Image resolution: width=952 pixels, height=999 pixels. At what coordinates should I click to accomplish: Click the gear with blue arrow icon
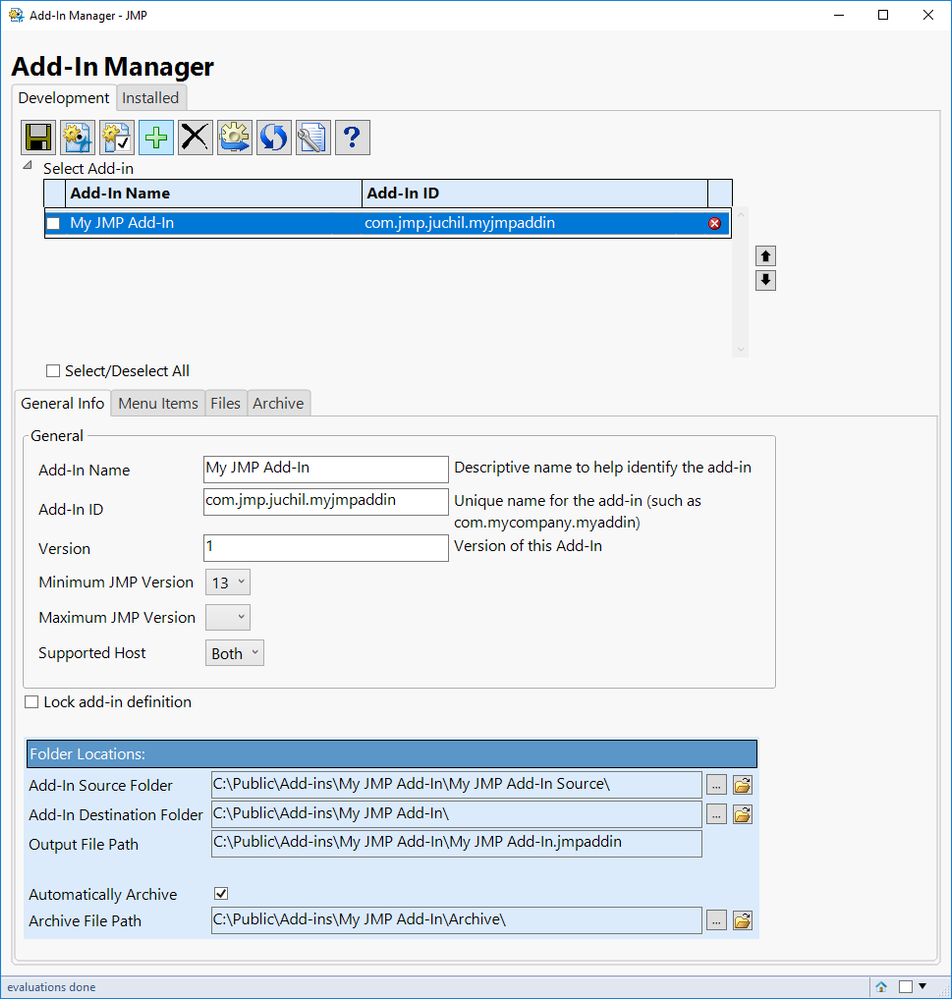(234, 137)
